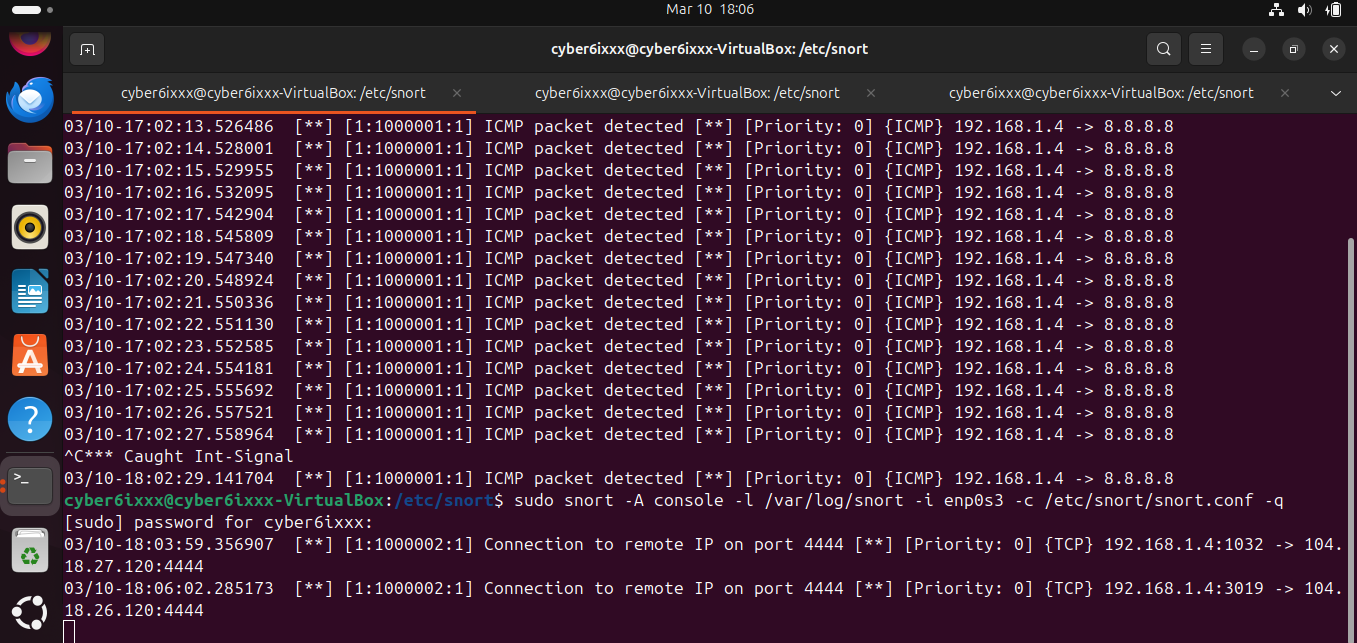Switch to the second terminal tab
Viewport: 1357px width, 643px height.
(687, 93)
